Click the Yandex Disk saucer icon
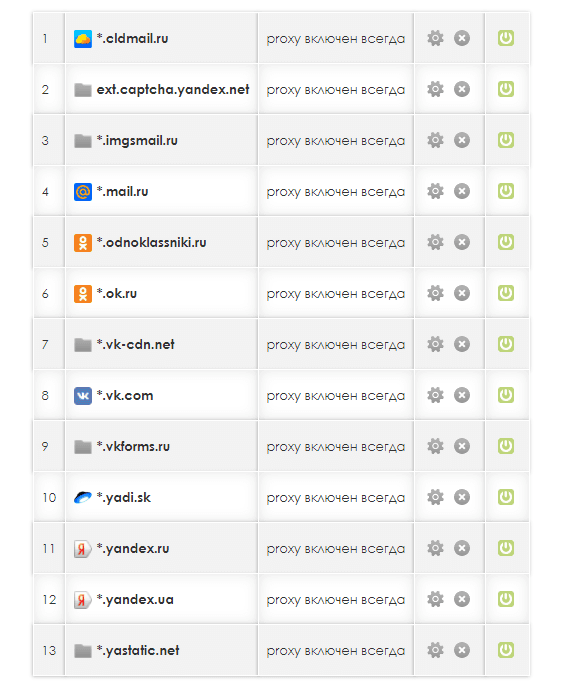The height and width of the screenshot is (690, 563). point(83,497)
